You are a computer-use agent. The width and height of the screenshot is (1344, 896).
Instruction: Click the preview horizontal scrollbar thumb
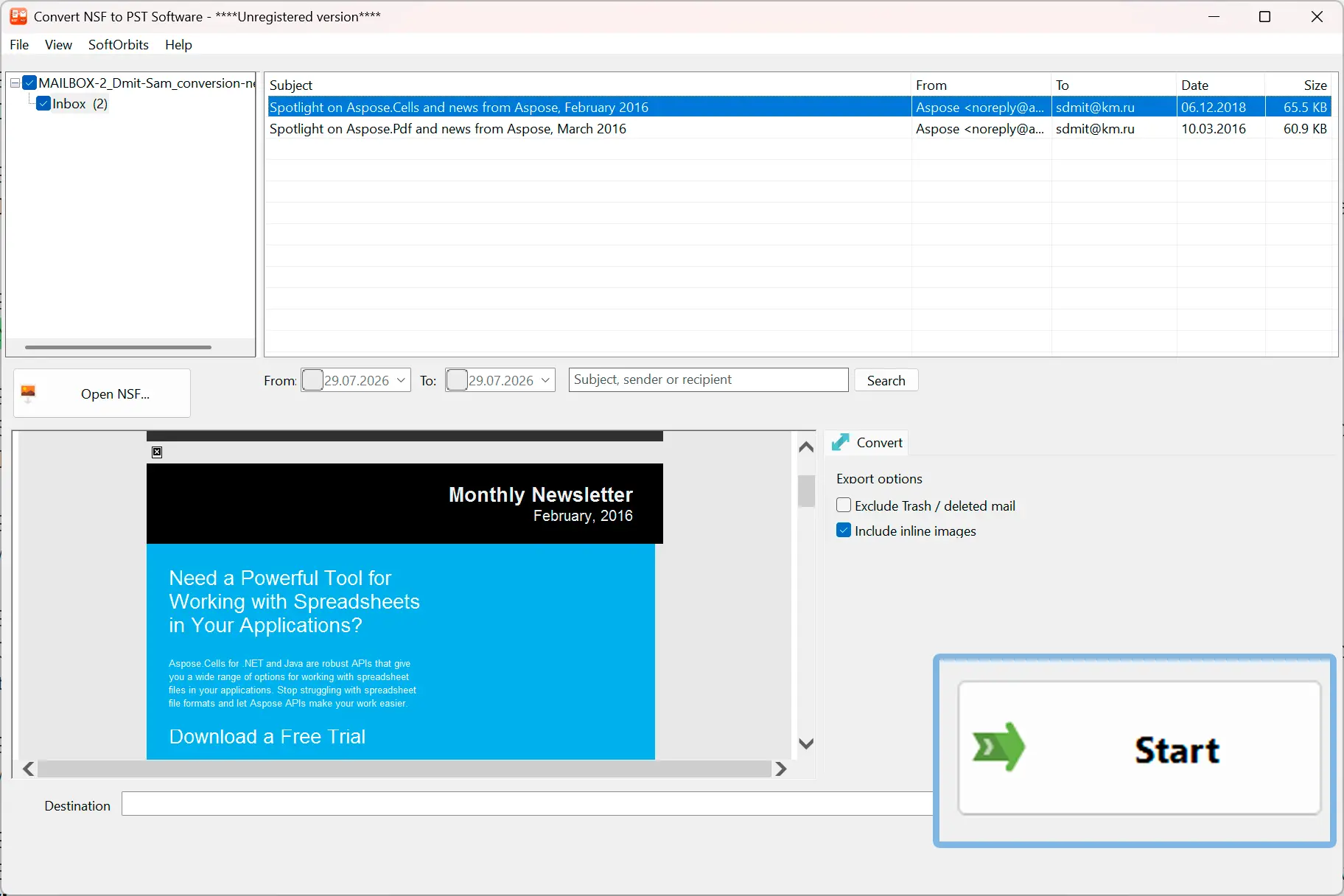pos(405,769)
